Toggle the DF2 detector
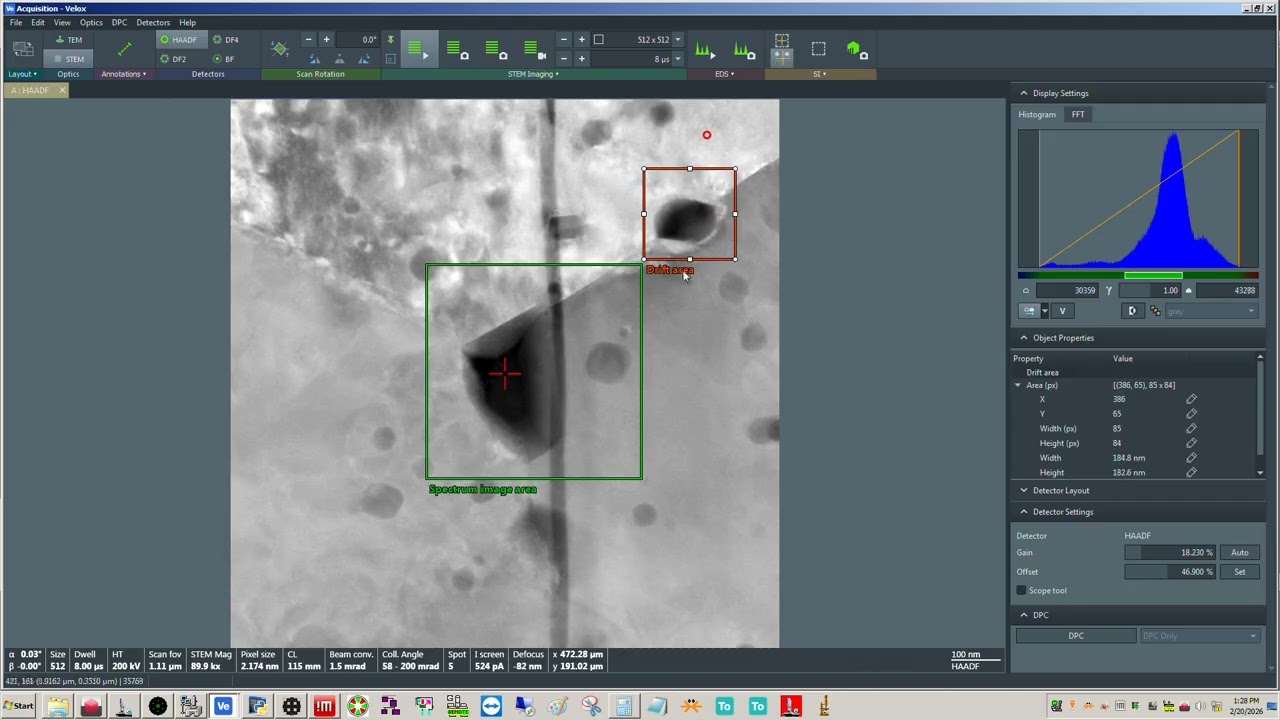The width and height of the screenshot is (1280, 720). coord(174,59)
